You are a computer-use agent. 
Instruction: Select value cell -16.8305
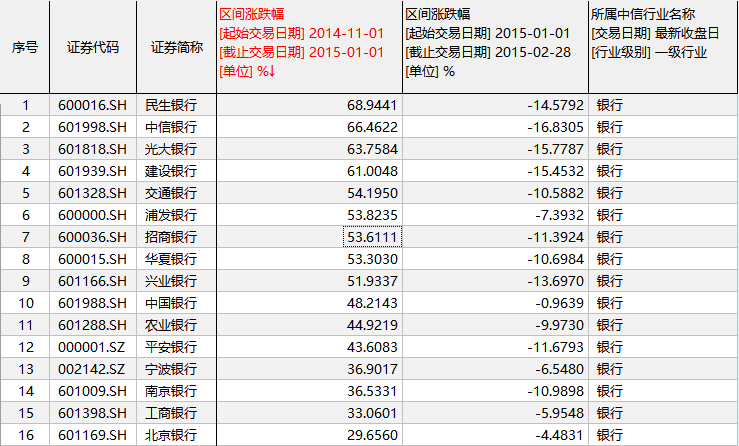coord(495,127)
